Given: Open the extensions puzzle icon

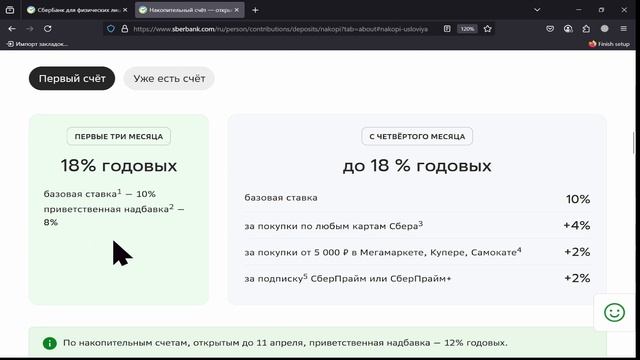Looking at the screenshot, I should (x=586, y=29).
